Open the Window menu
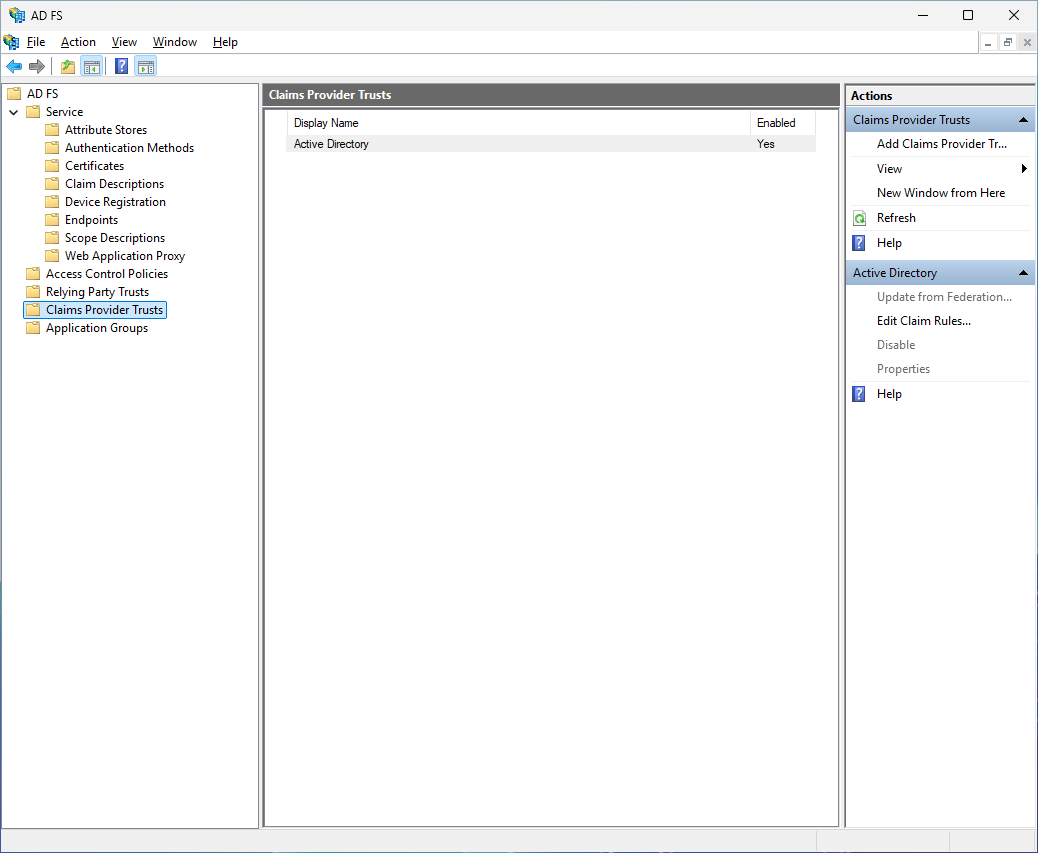The image size is (1038, 853). tap(175, 42)
